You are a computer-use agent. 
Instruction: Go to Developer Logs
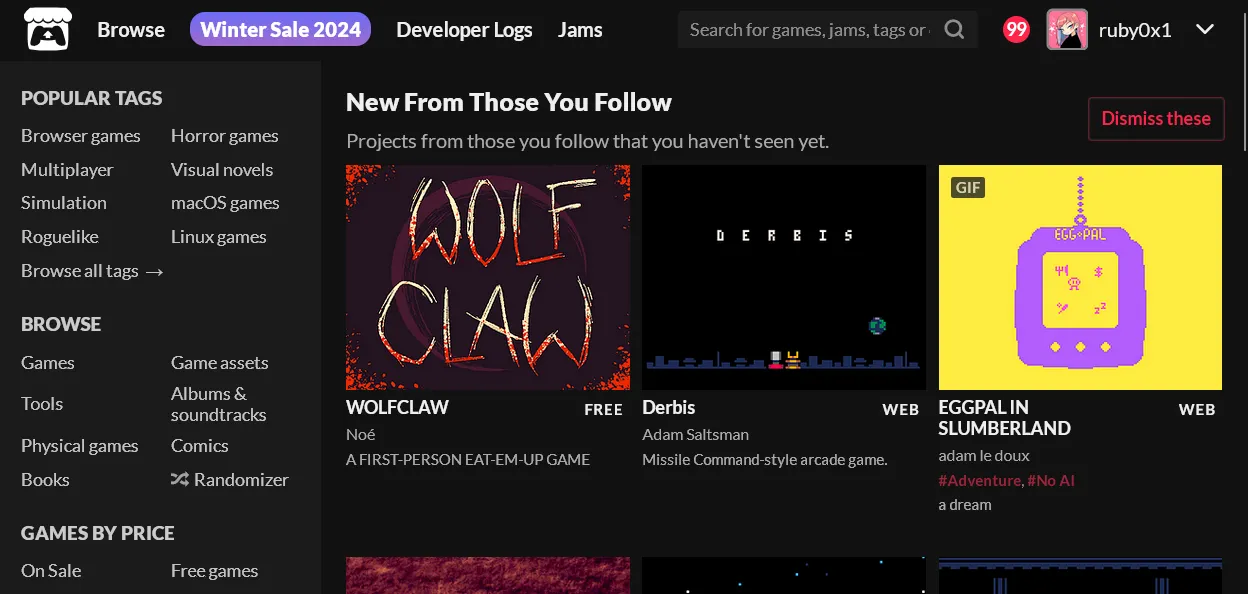[464, 30]
